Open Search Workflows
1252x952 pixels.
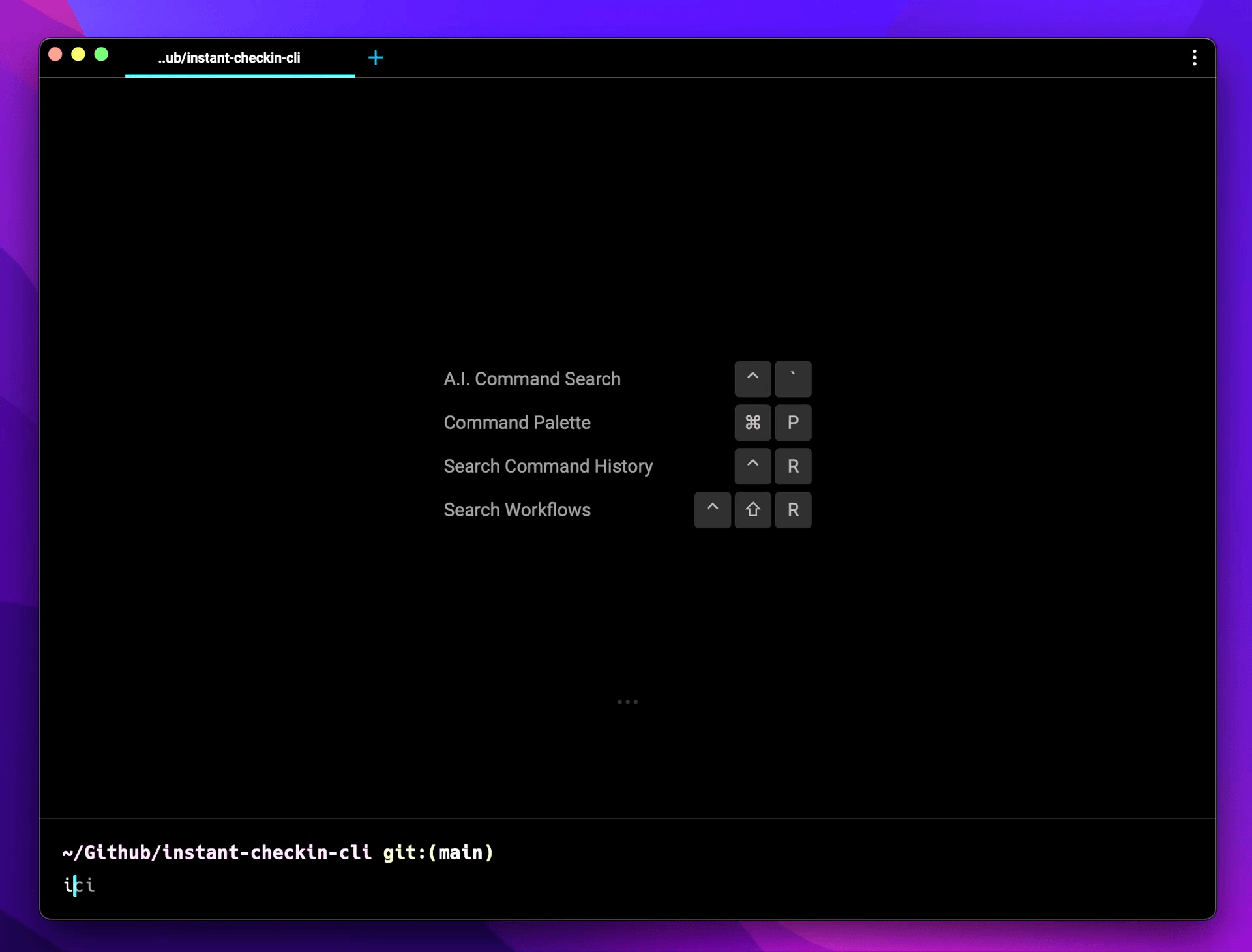517,510
